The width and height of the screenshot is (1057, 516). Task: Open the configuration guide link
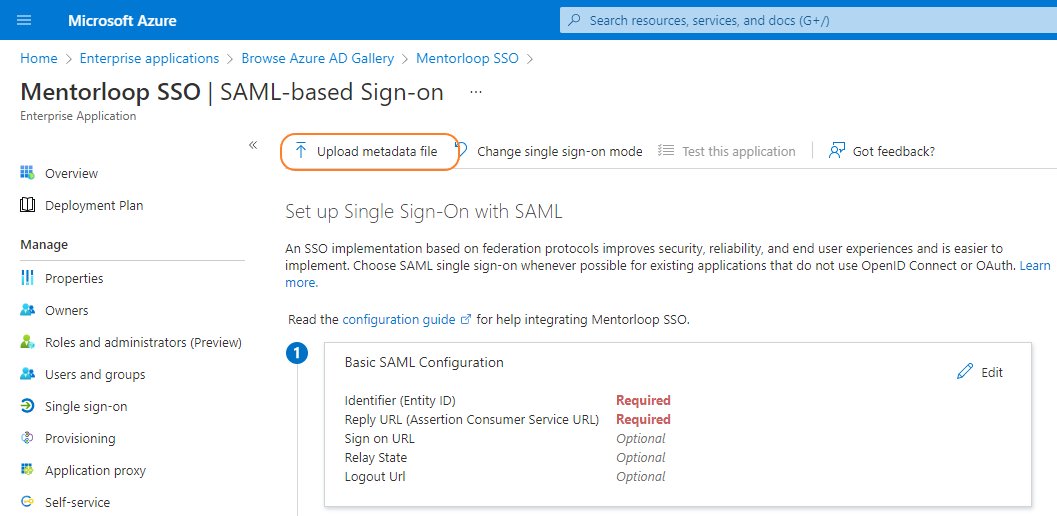[399, 320]
